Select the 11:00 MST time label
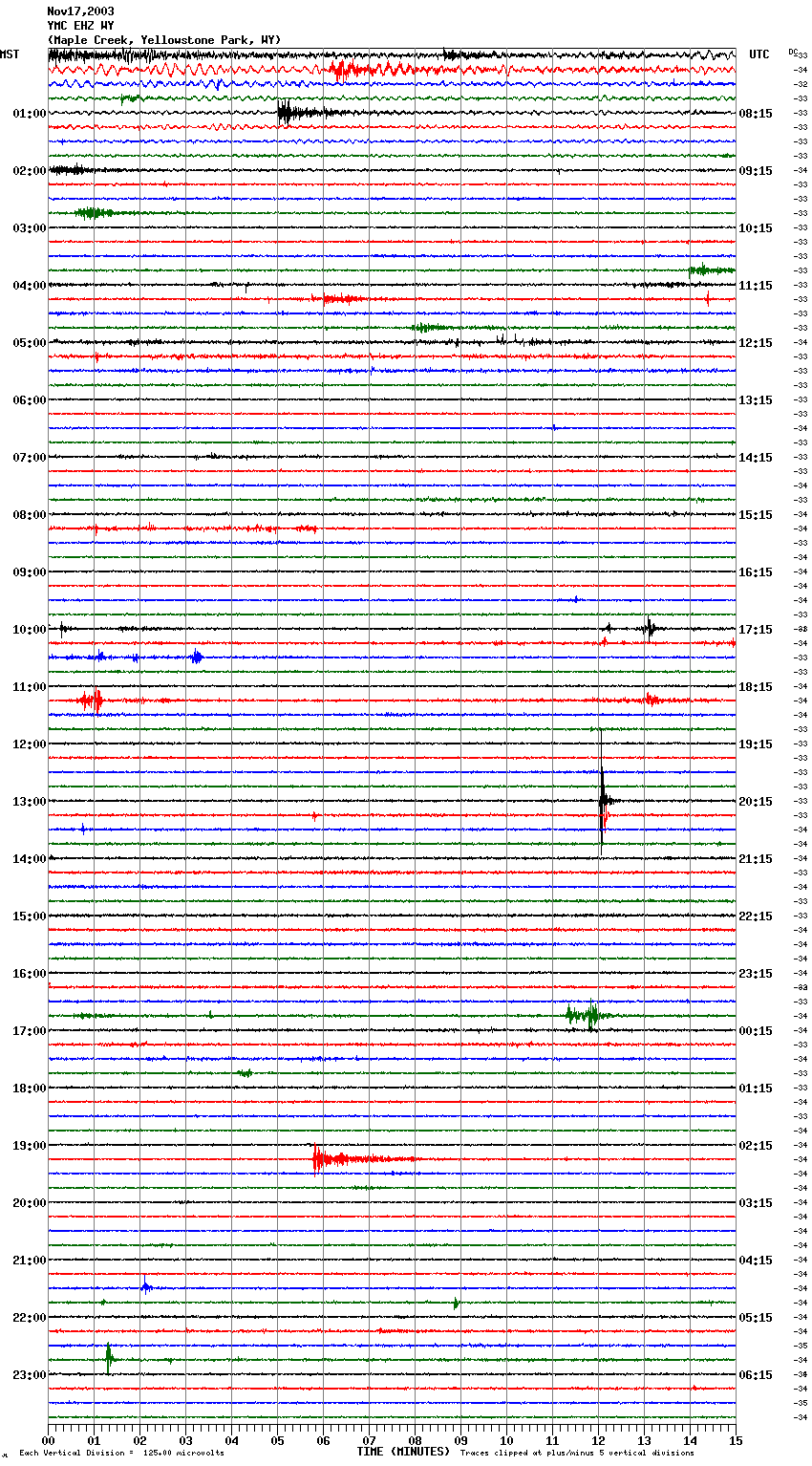Image resolution: width=812 pixels, height=1466 pixels. click(x=30, y=687)
